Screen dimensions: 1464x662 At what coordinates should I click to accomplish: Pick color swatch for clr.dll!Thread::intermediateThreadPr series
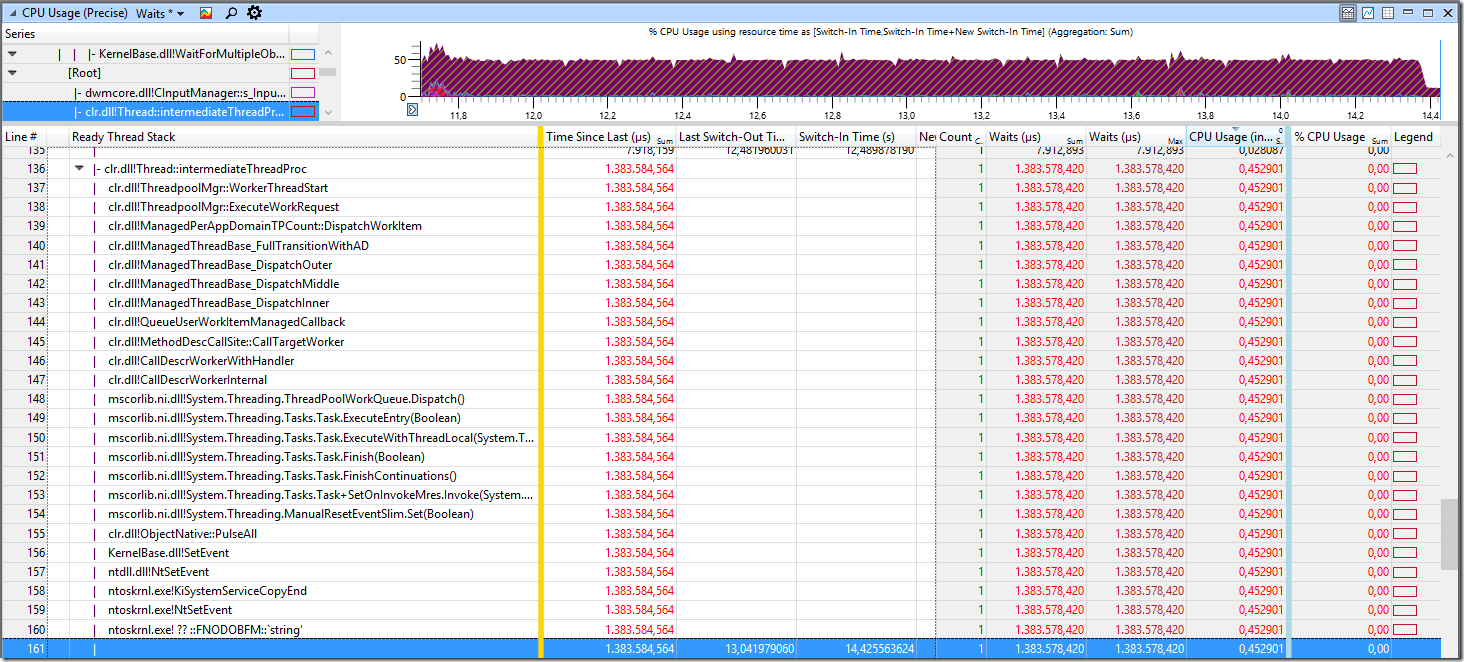(303, 111)
